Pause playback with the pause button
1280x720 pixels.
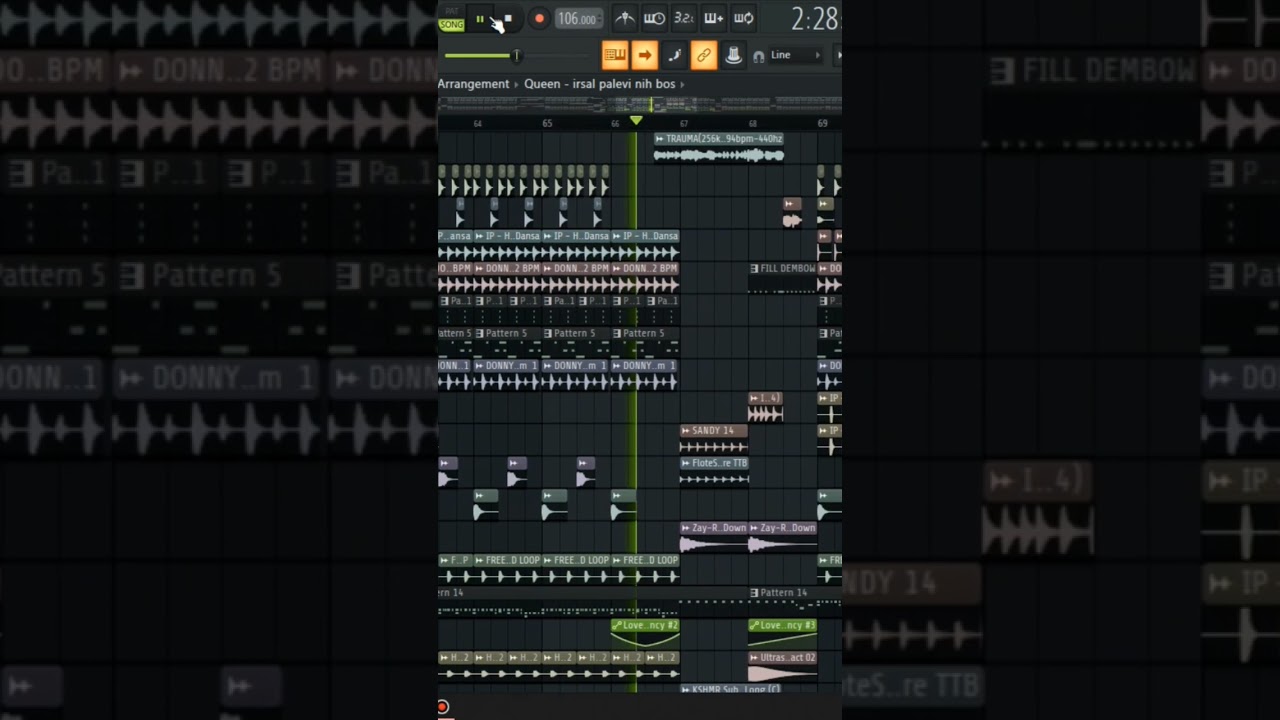pyautogui.click(x=480, y=19)
